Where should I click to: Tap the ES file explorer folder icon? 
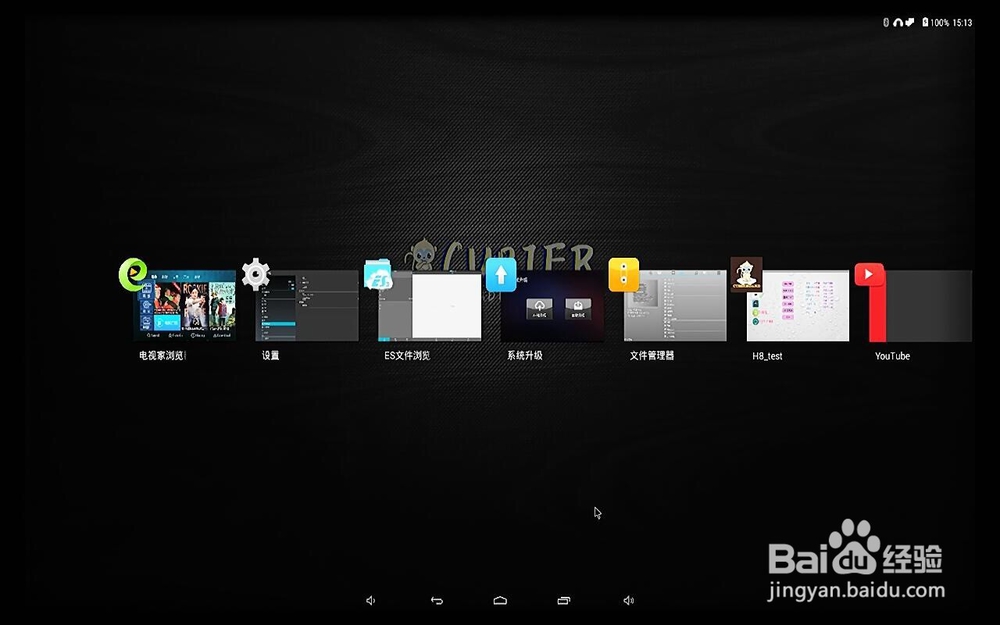point(378,275)
